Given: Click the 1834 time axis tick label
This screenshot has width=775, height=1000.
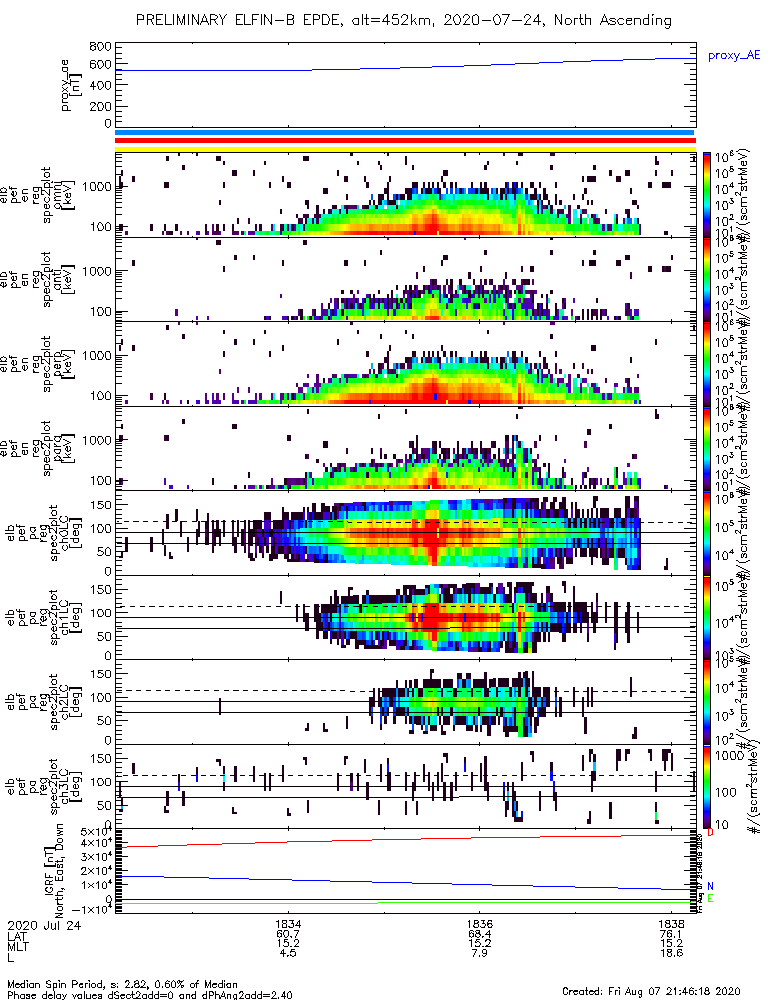Looking at the screenshot, I should pos(288,923).
